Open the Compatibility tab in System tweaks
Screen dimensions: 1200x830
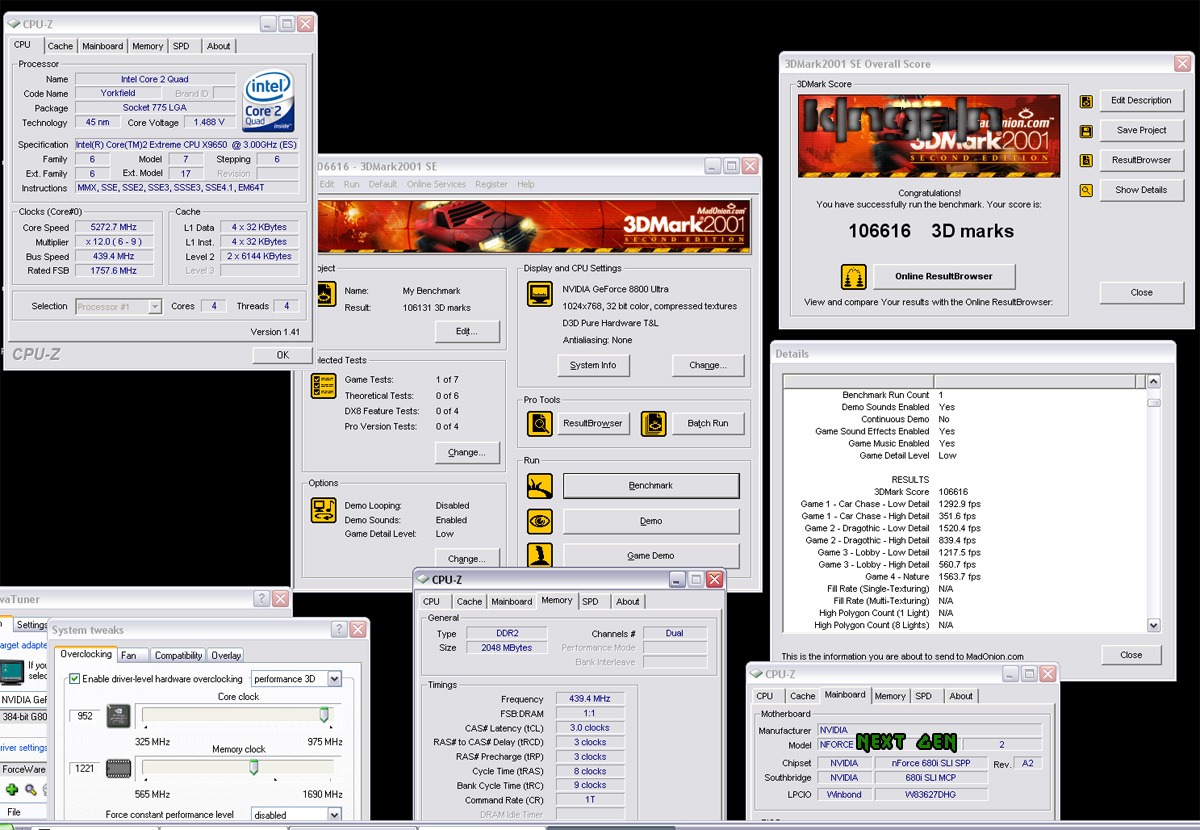click(x=178, y=656)
